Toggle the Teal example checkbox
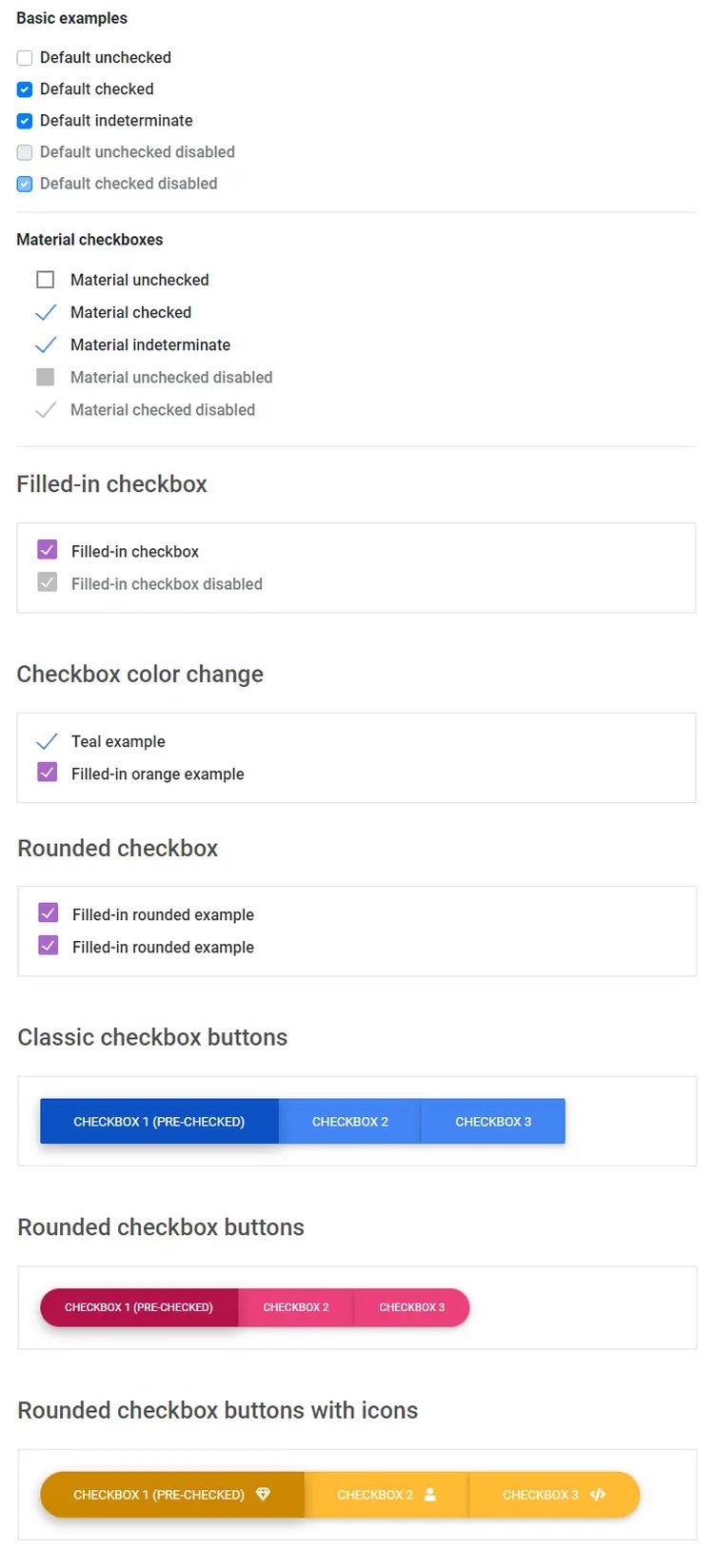714x1568 pixels. [47, 740]
